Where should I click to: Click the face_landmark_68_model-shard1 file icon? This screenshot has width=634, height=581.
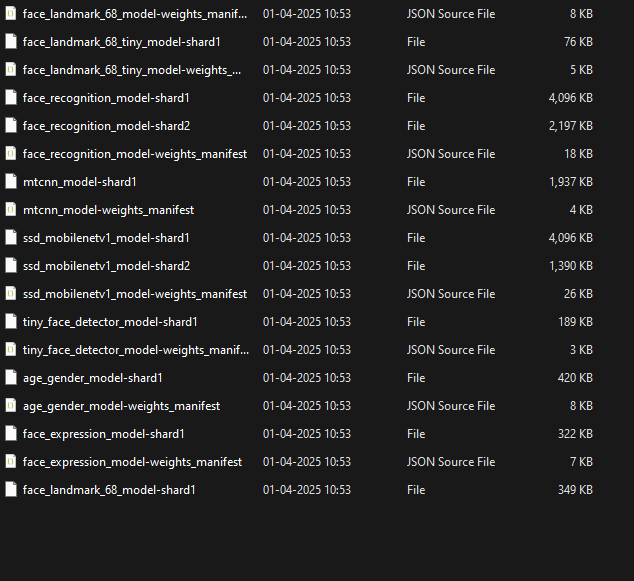tap(11, 490)
